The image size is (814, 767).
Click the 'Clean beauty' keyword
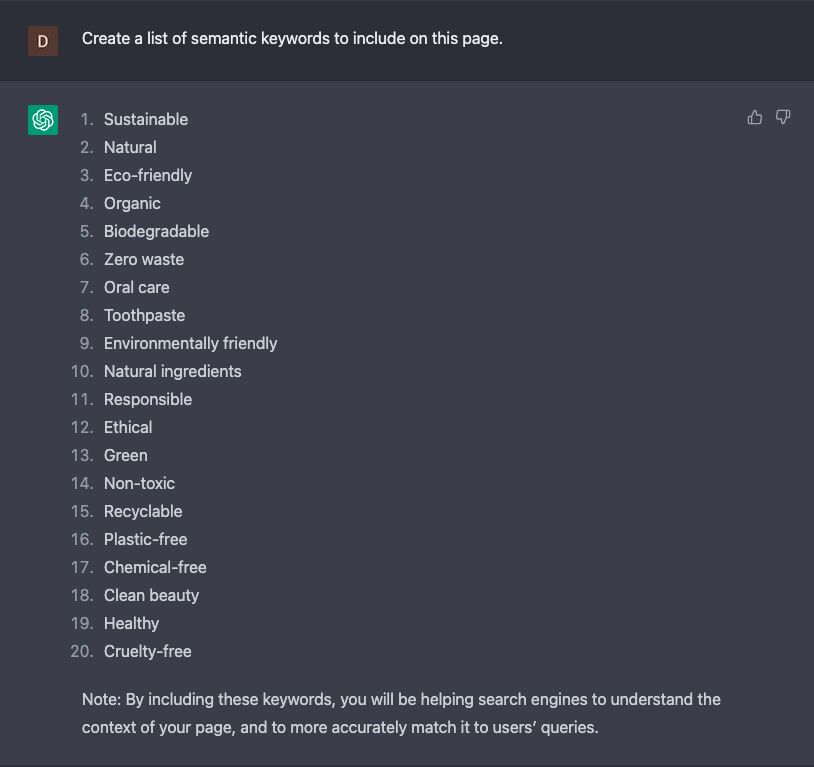151,596
